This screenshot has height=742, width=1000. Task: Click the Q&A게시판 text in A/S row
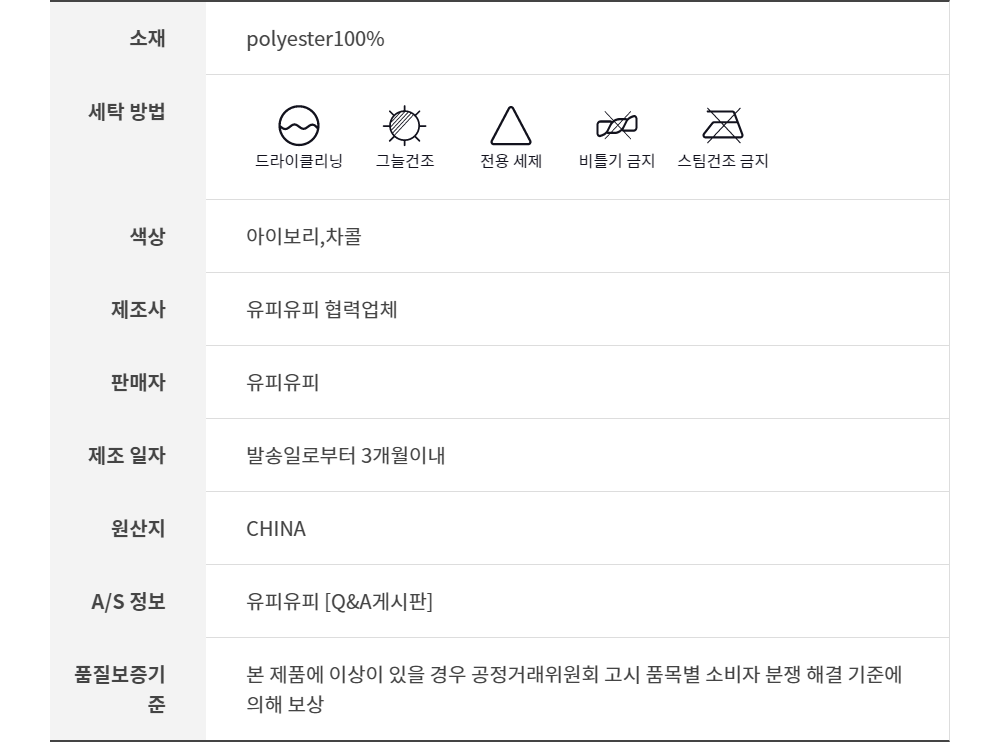tap(379, 602)
